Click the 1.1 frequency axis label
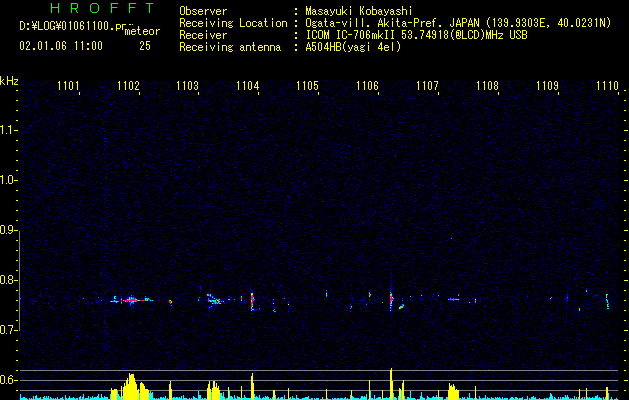 (x=8, y=130)
